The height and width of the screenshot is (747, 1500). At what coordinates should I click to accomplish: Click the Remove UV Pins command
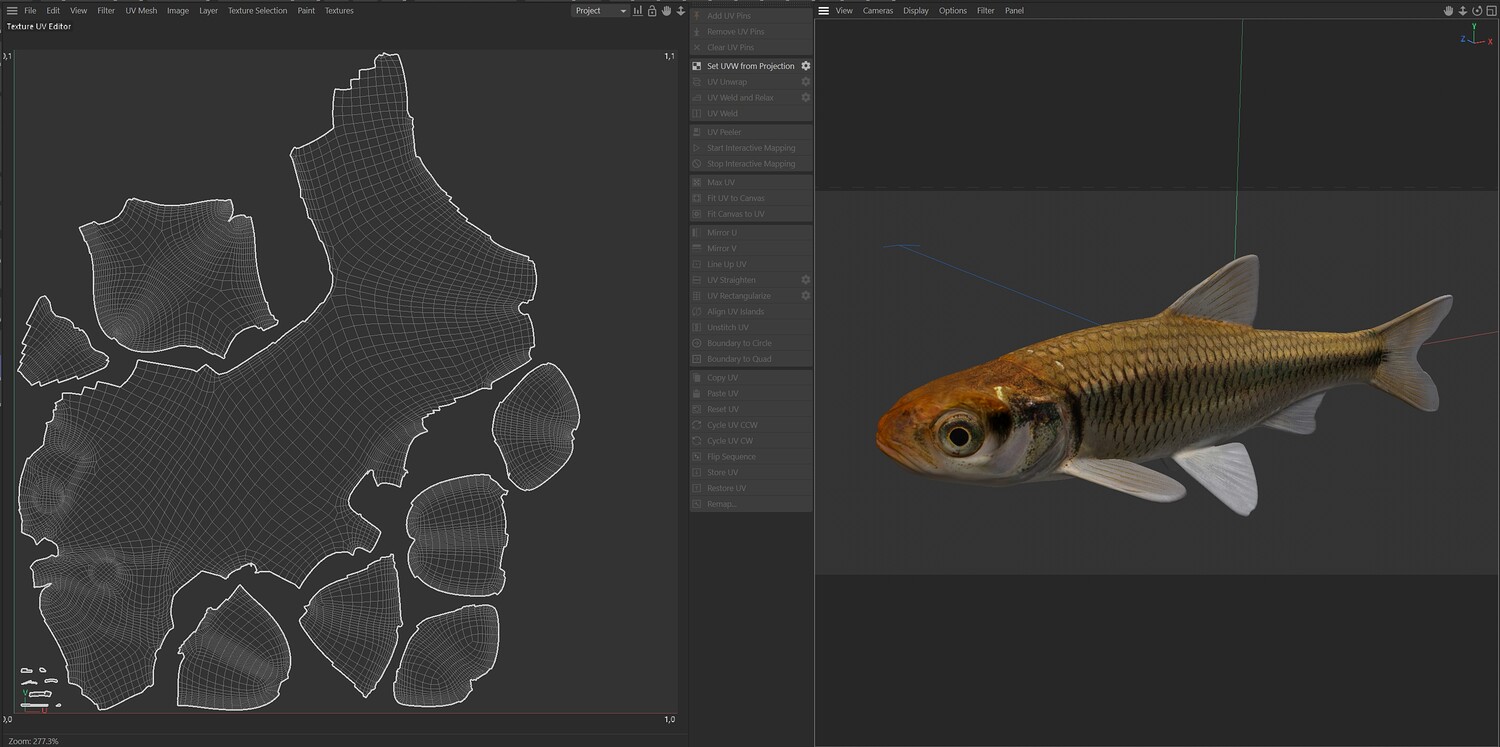751,32
